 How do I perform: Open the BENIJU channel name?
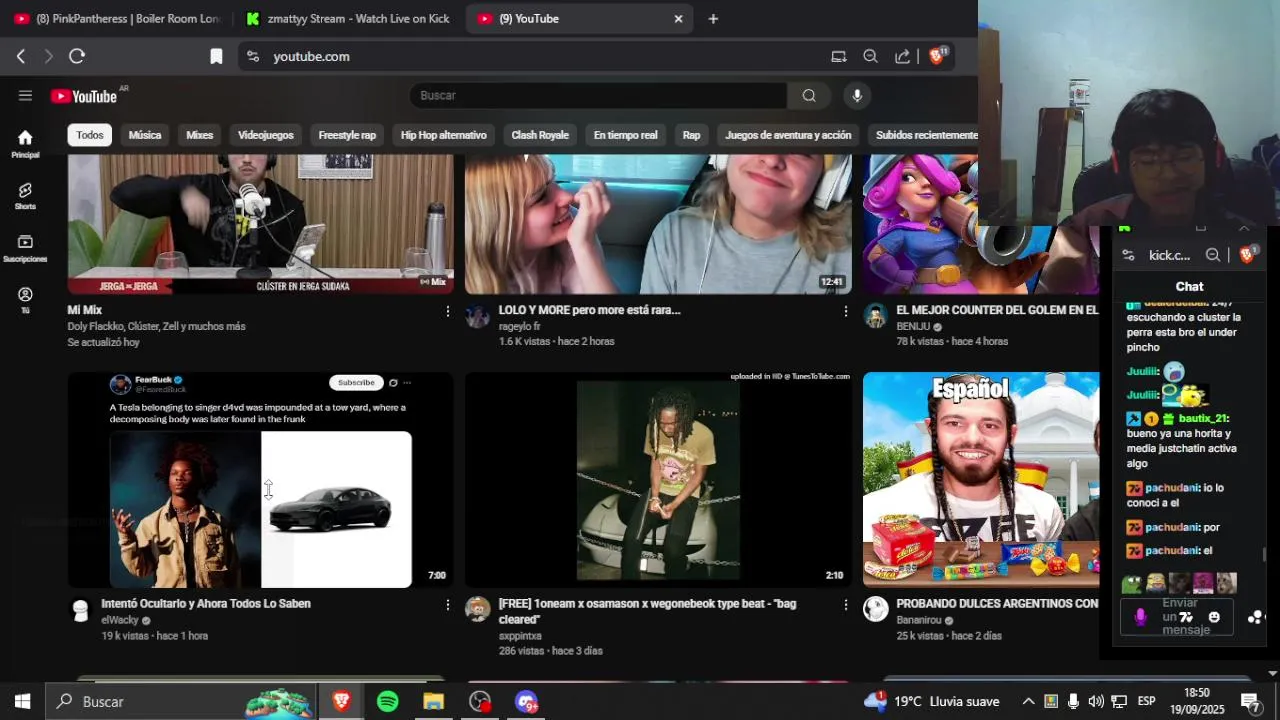click(913, 326)
